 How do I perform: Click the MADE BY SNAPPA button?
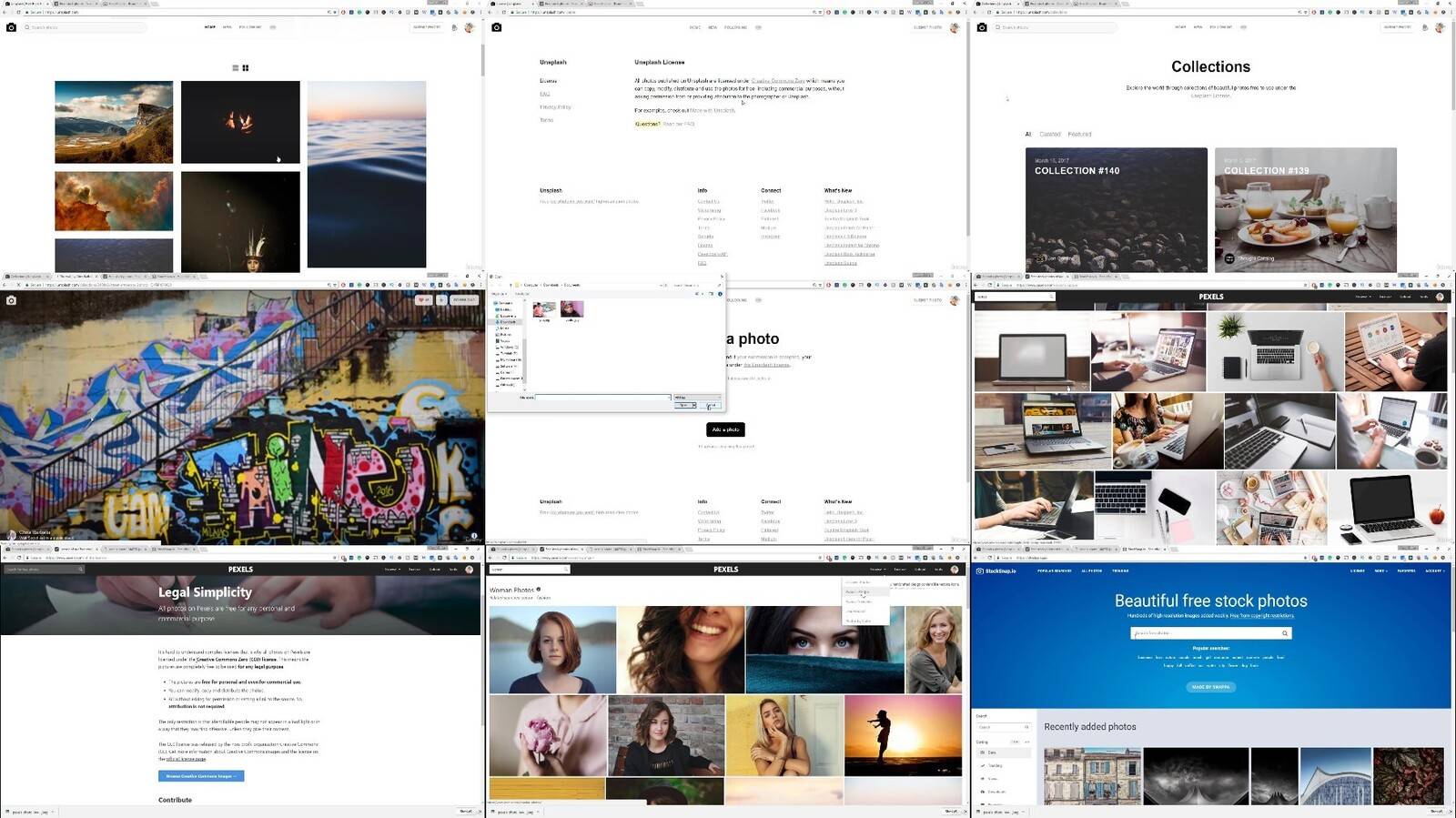(1210, 687)
